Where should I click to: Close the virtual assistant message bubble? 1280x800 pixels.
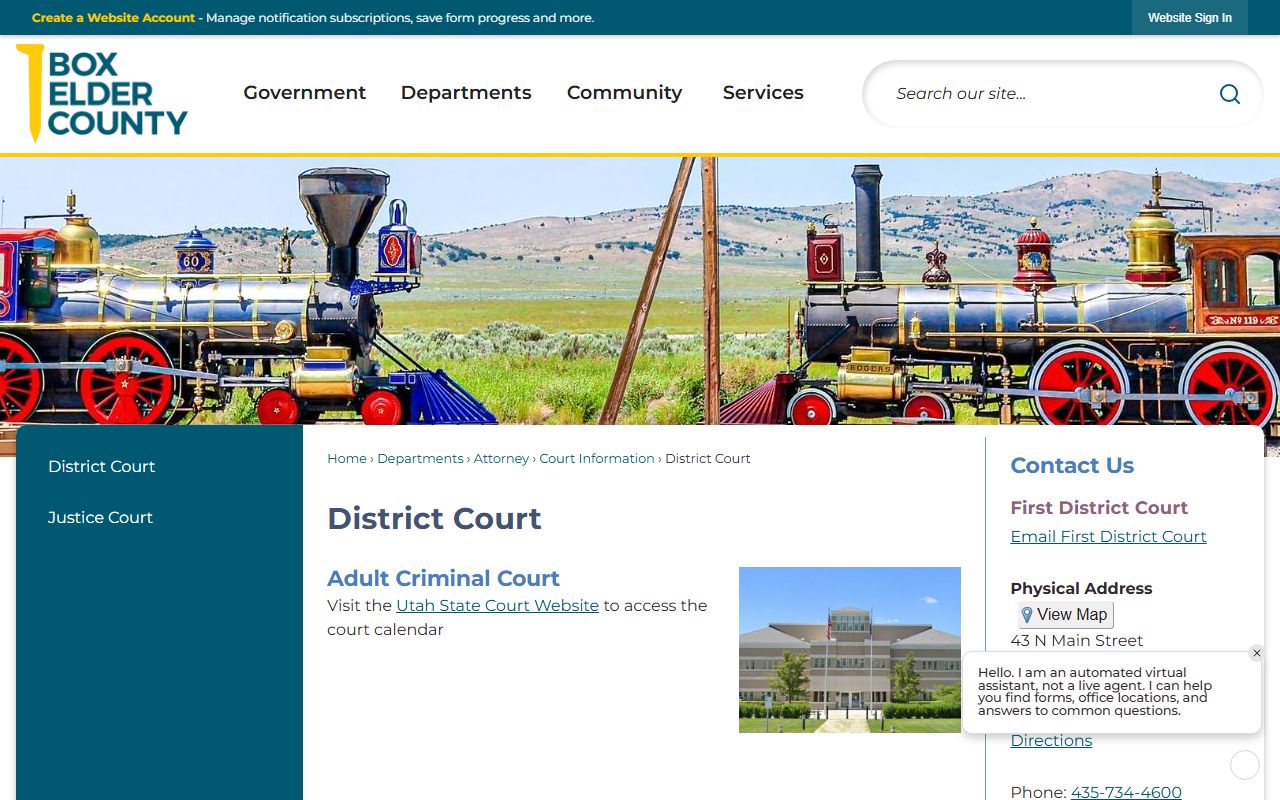(x=1257, y=653)
